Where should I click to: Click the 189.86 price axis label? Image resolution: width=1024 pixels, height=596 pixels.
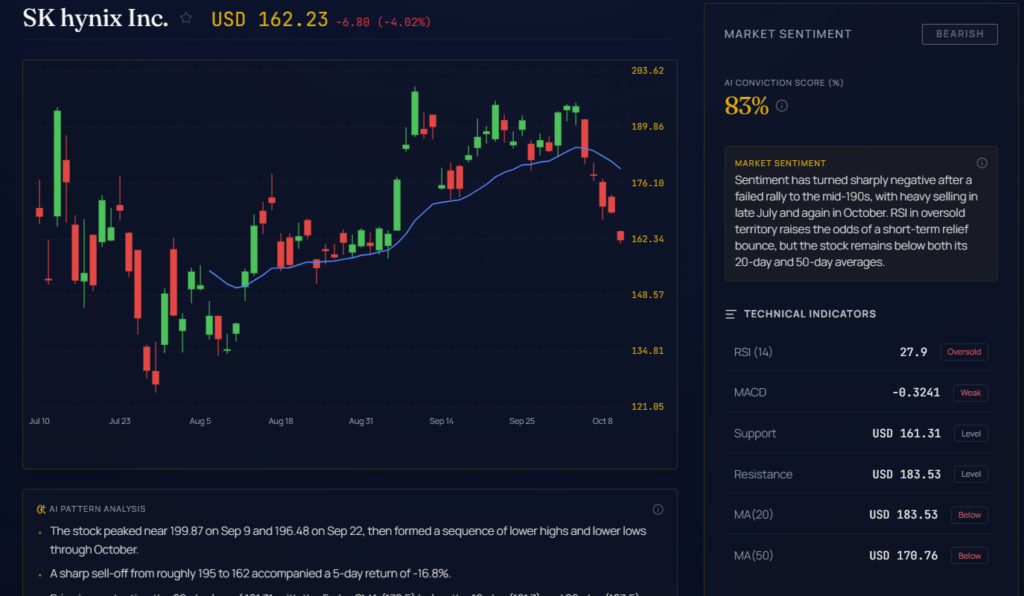pyautogui.click(x=647, y=127)
